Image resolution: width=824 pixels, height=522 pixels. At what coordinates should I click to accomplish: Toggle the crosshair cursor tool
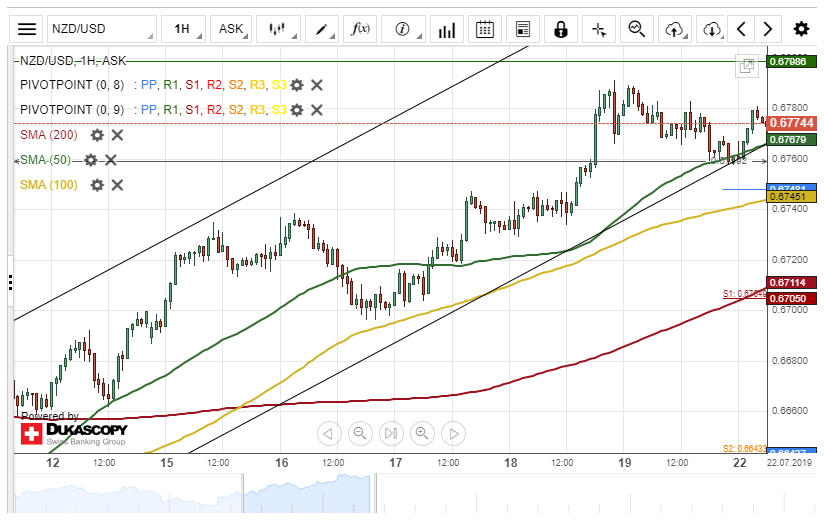point(599,29)
